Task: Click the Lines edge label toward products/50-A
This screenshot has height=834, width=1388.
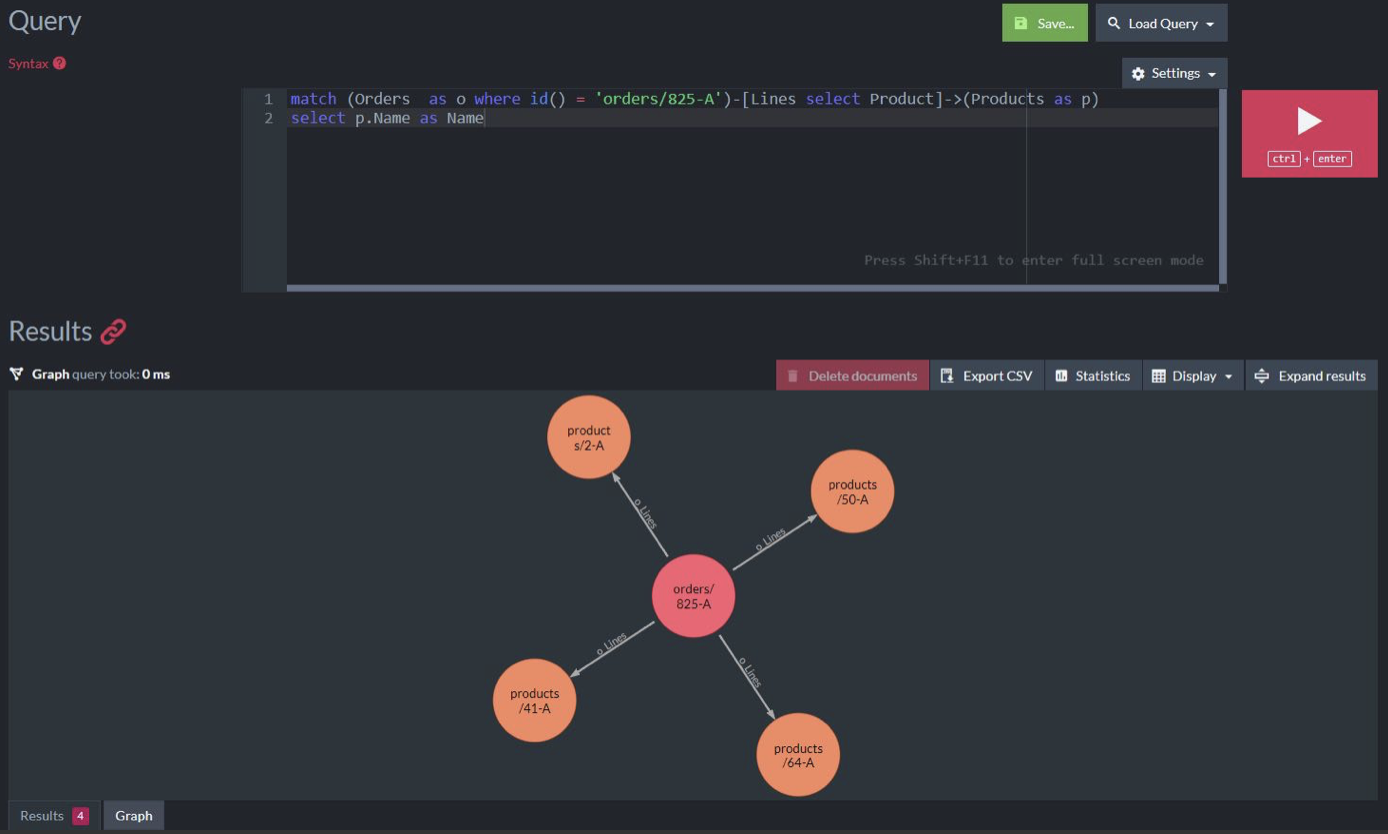Action: click(x=770, y=541)
